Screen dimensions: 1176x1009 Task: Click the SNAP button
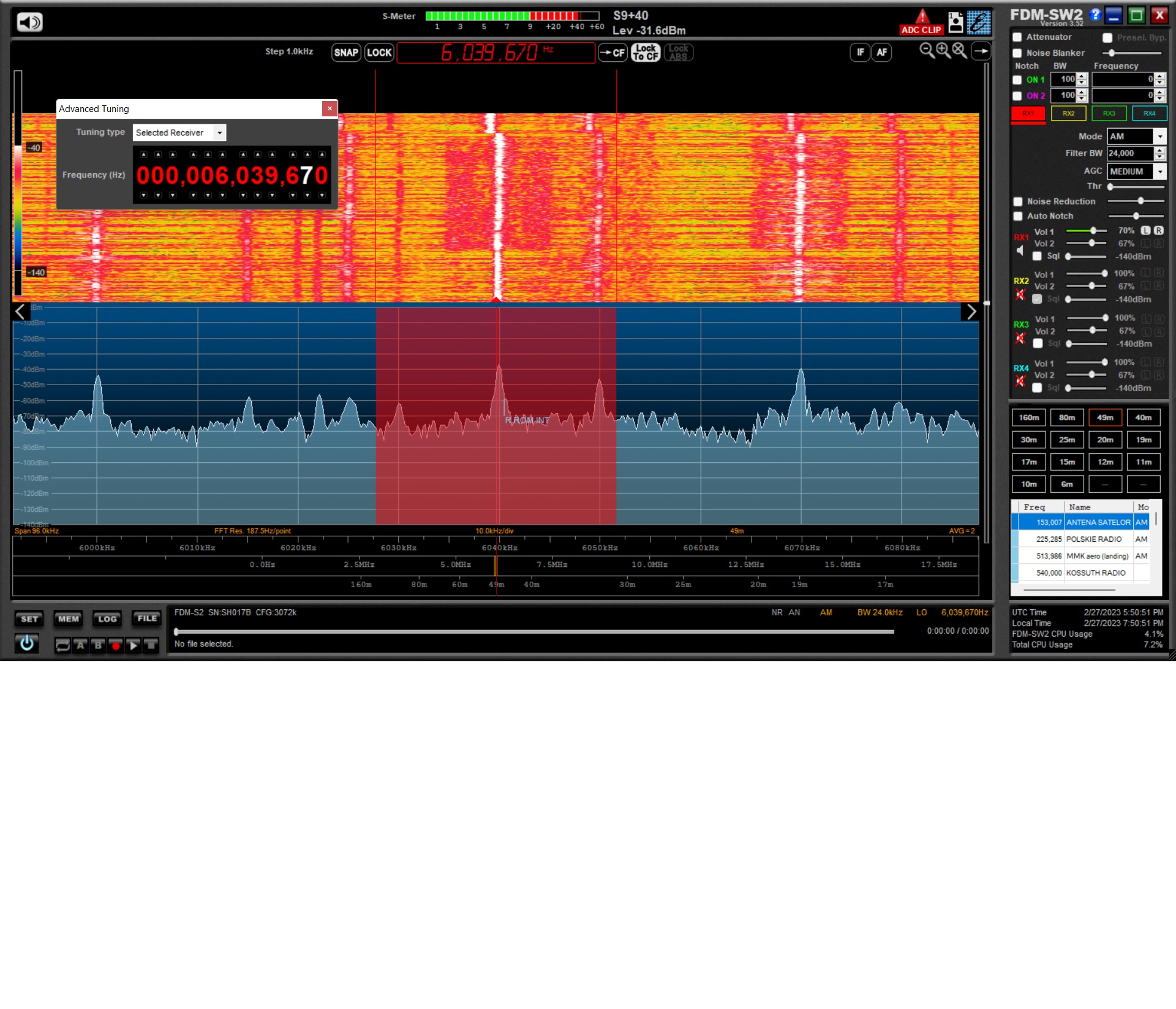point(346,53)
